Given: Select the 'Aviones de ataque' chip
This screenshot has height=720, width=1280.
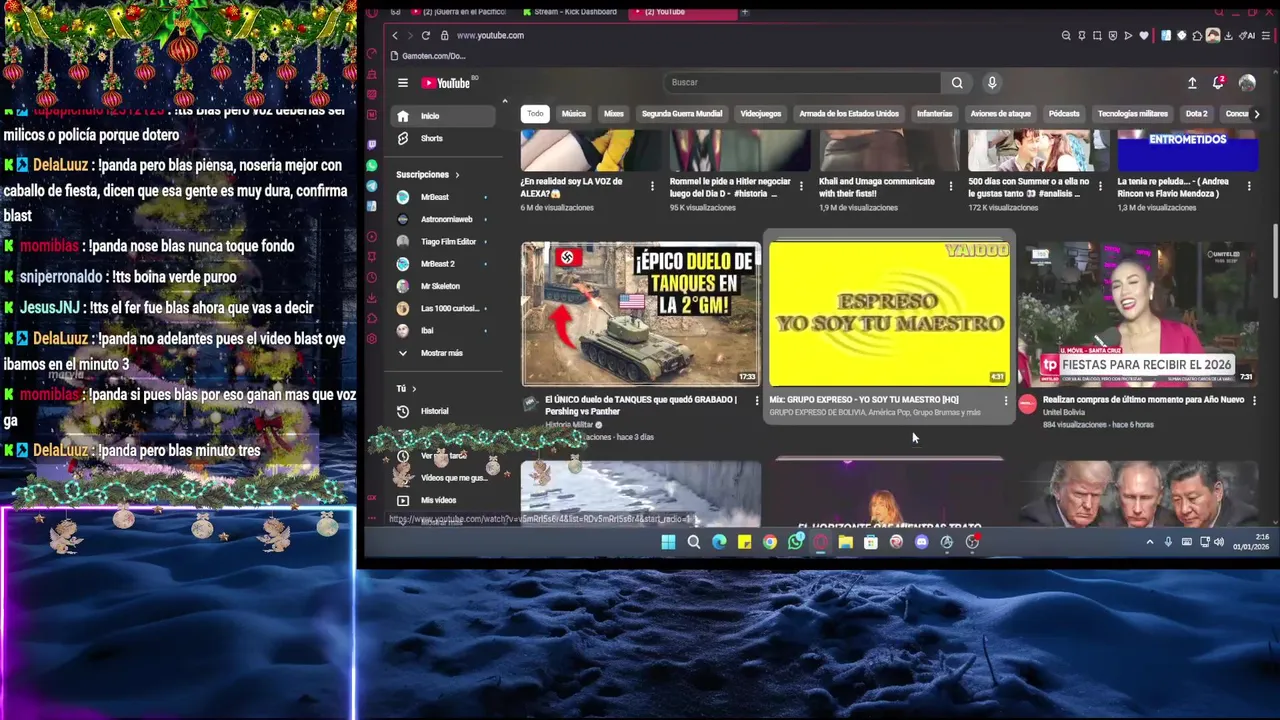Looking at the screenshot, I should pos(1000,114).
